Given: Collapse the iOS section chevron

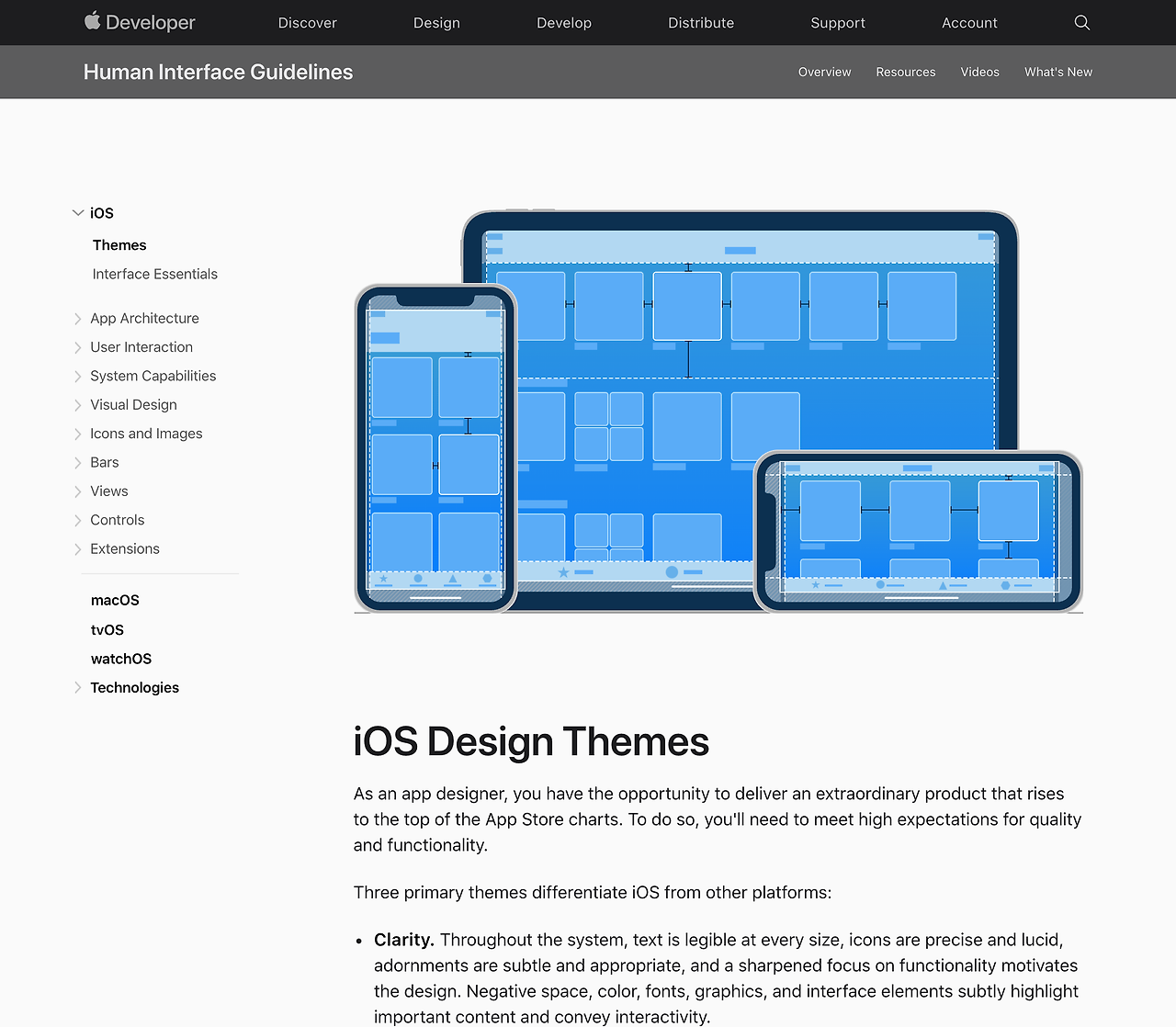Looking at the screenshot, I should coord(78,213).
